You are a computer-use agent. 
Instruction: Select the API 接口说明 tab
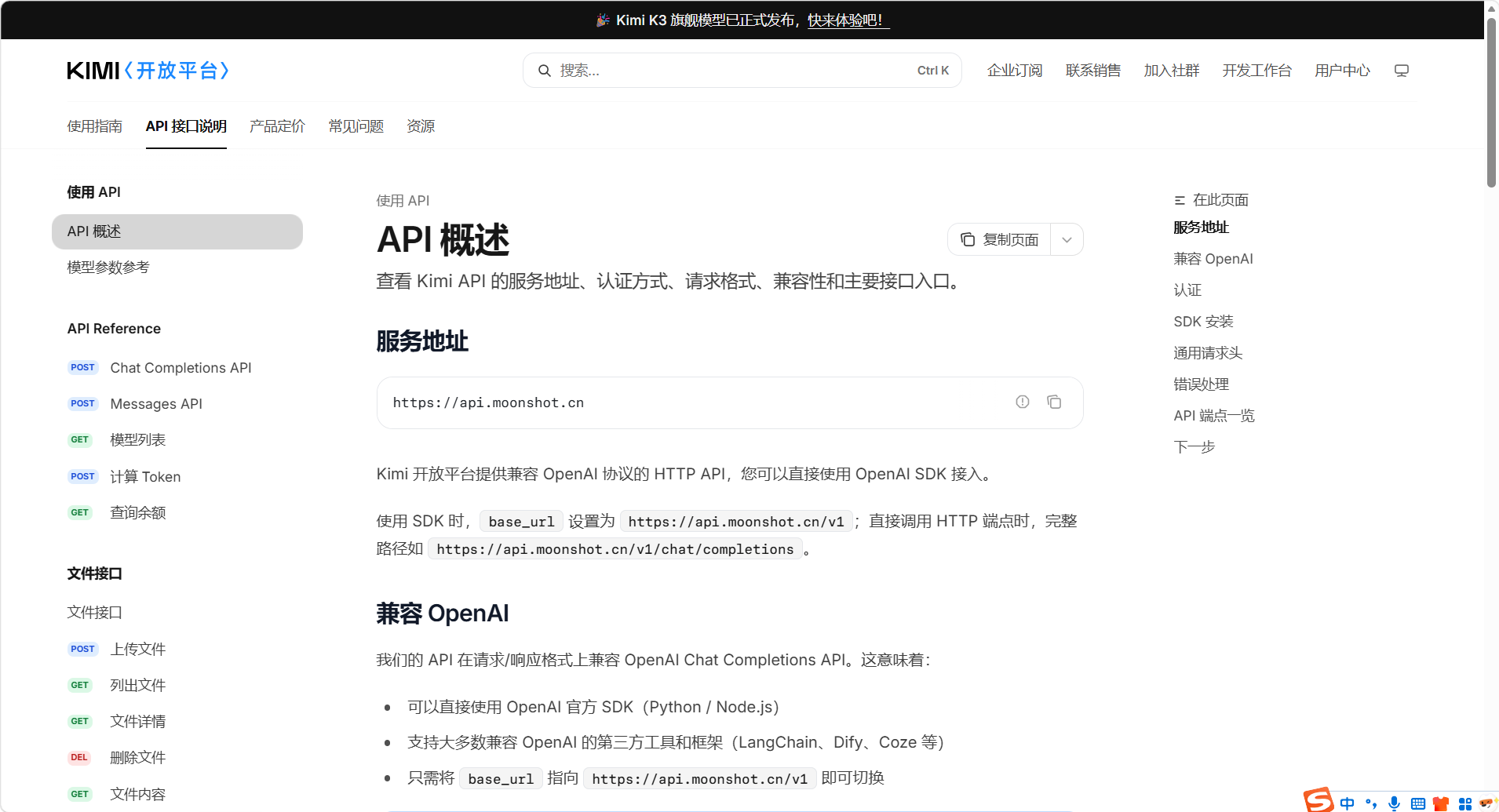click(186, 126)
